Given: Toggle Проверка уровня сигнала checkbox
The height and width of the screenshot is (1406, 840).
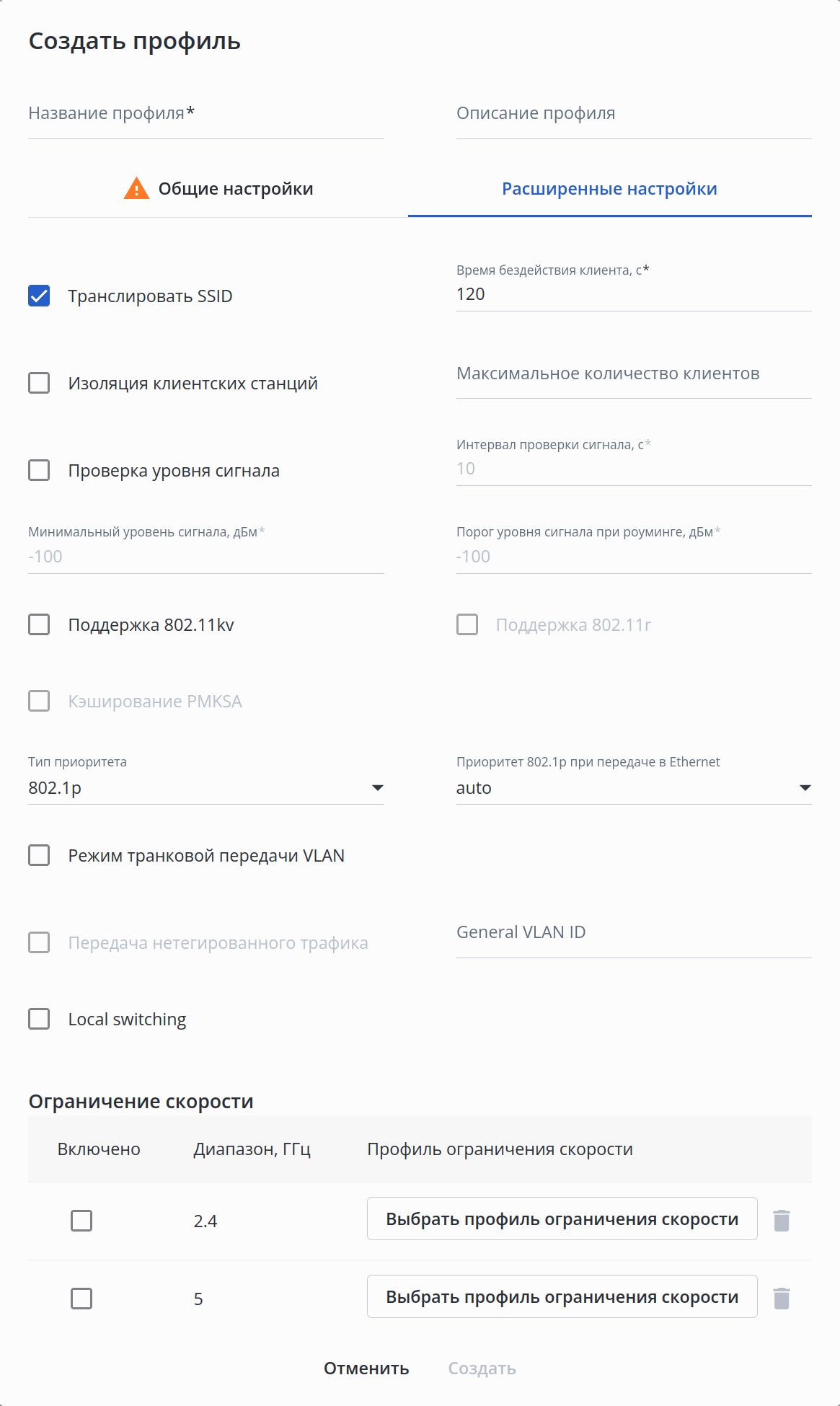Looking at the screenshot, I should (39, 470).
